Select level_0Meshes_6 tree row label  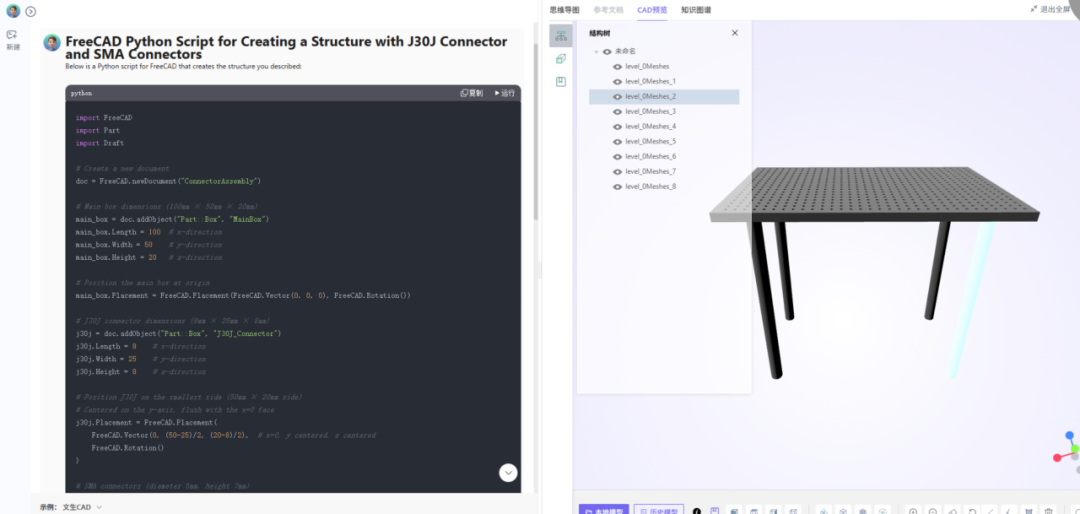tap(650, 157)
